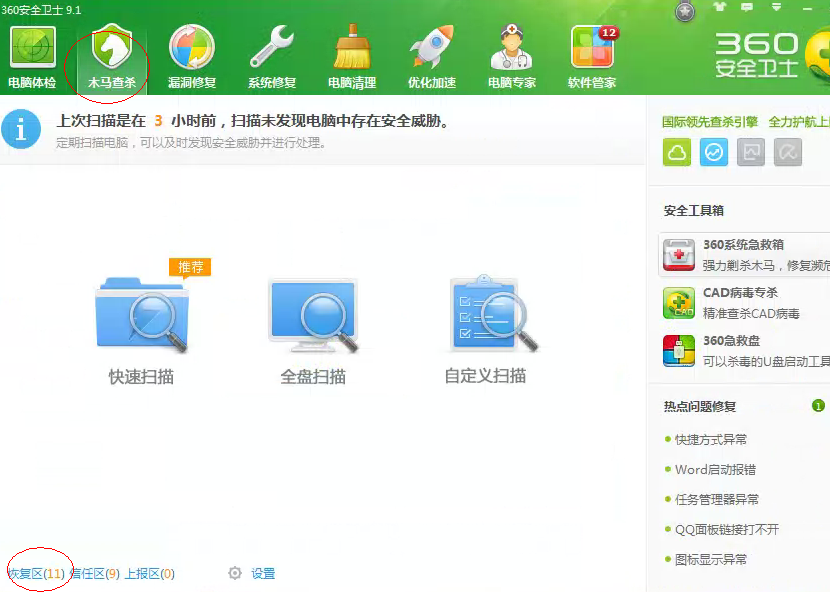Open 漏洞修复 vulnerability repair

(192, 58)
